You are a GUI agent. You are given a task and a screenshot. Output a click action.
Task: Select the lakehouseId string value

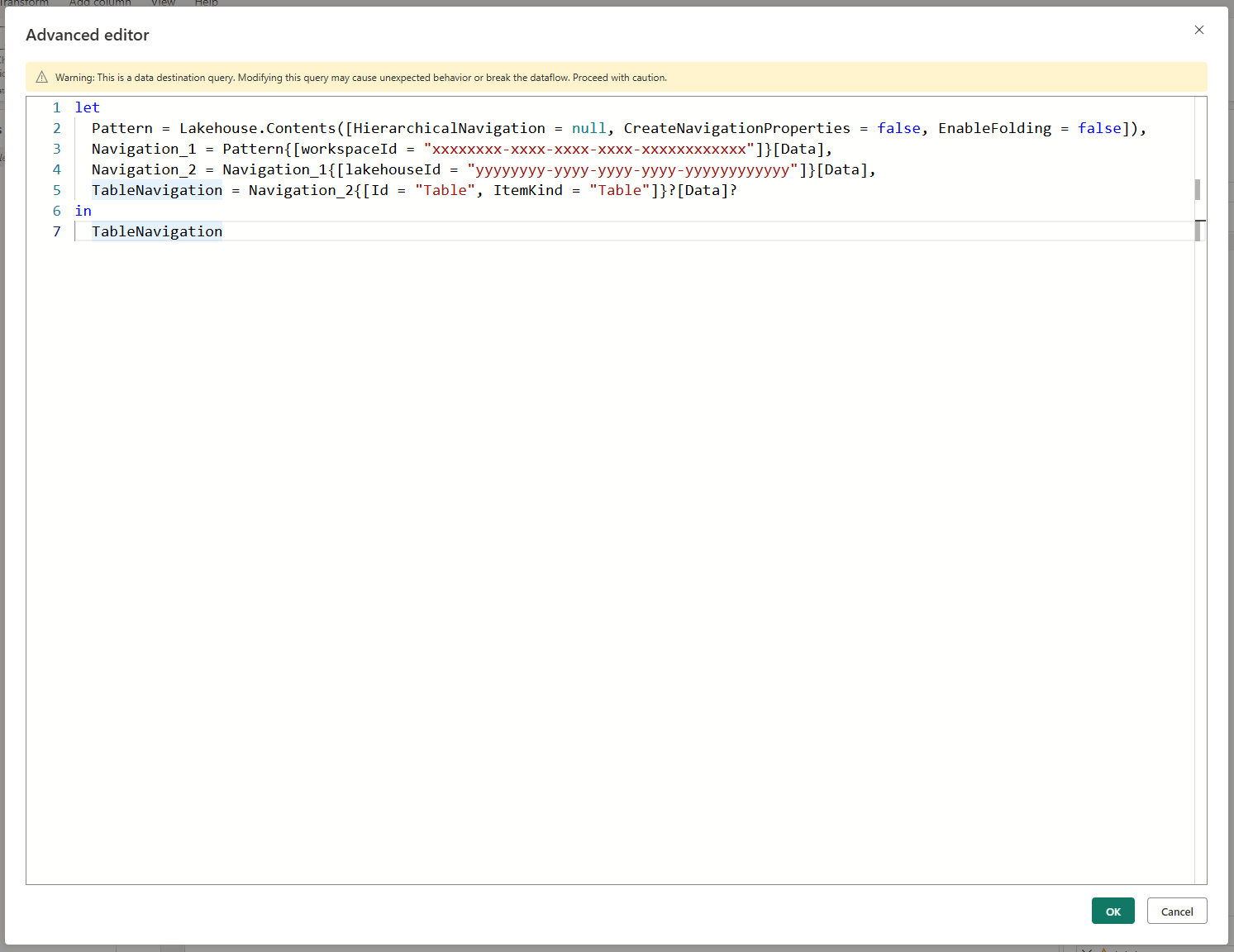[632, 169]
